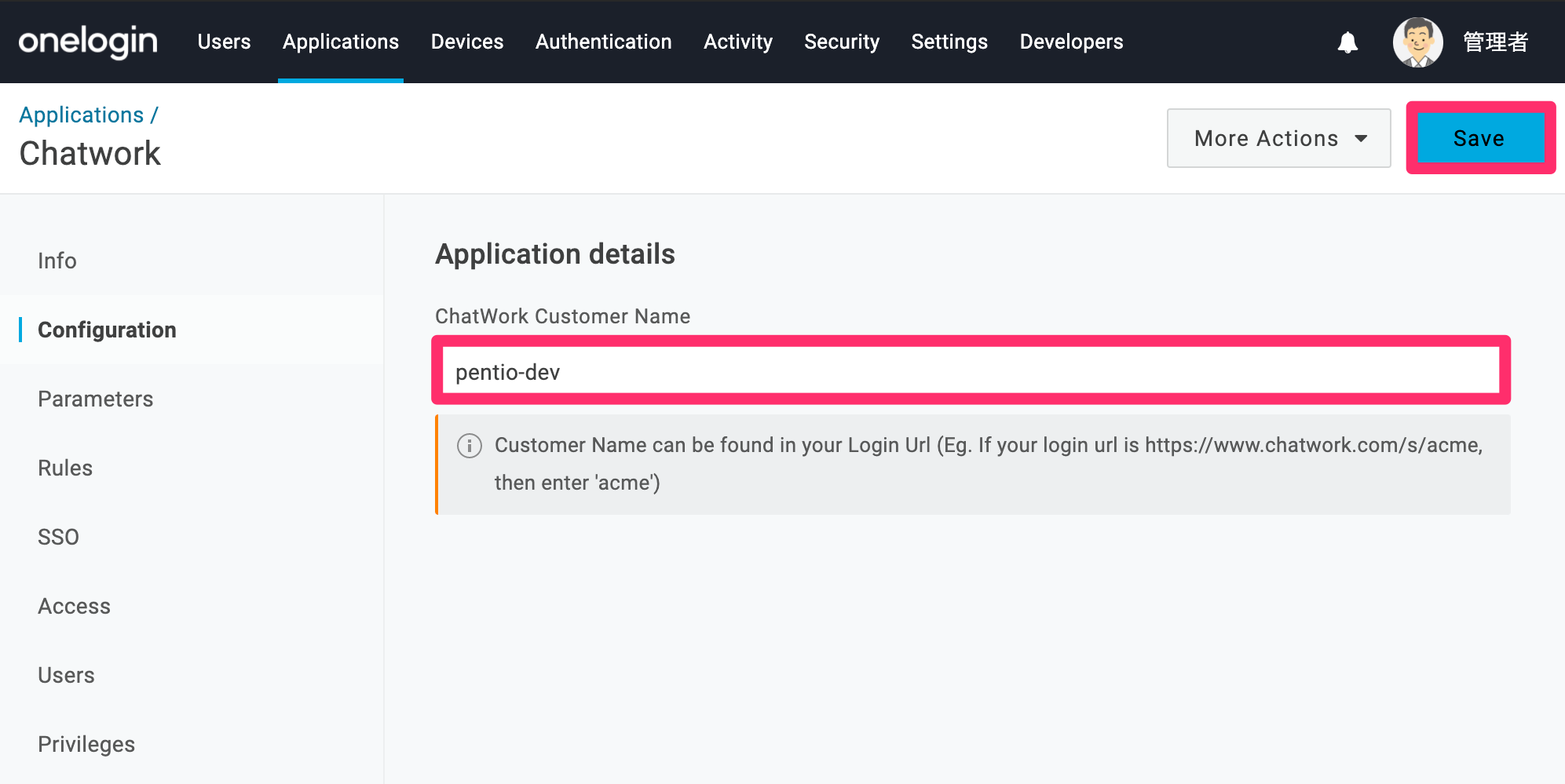The height and width of the screenshot is (784, 1565).
Task: Click the More Actions dropdown arrow
Action: (1361, 139)
